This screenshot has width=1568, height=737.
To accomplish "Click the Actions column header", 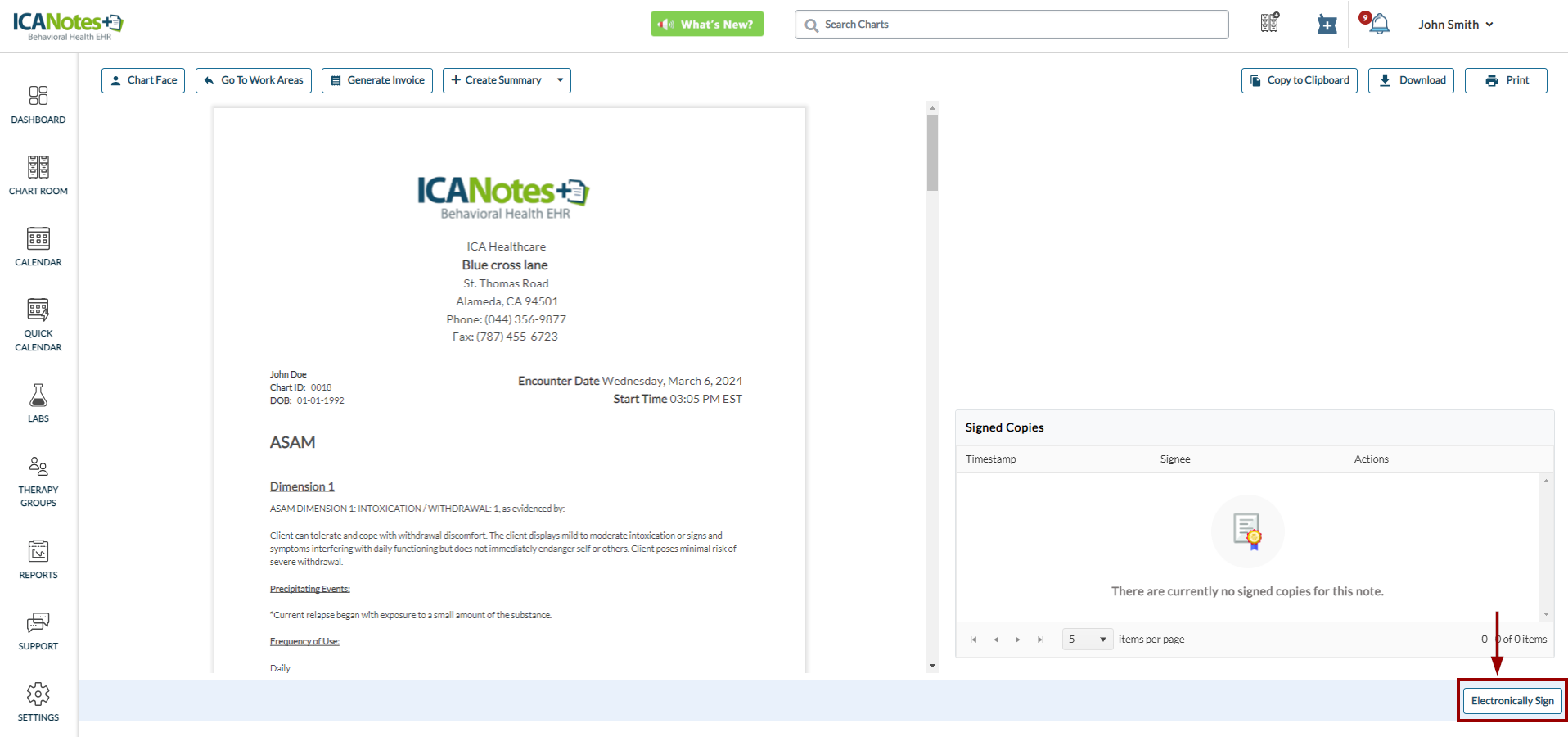I will pyautogui.click(x=1441, y=459).
